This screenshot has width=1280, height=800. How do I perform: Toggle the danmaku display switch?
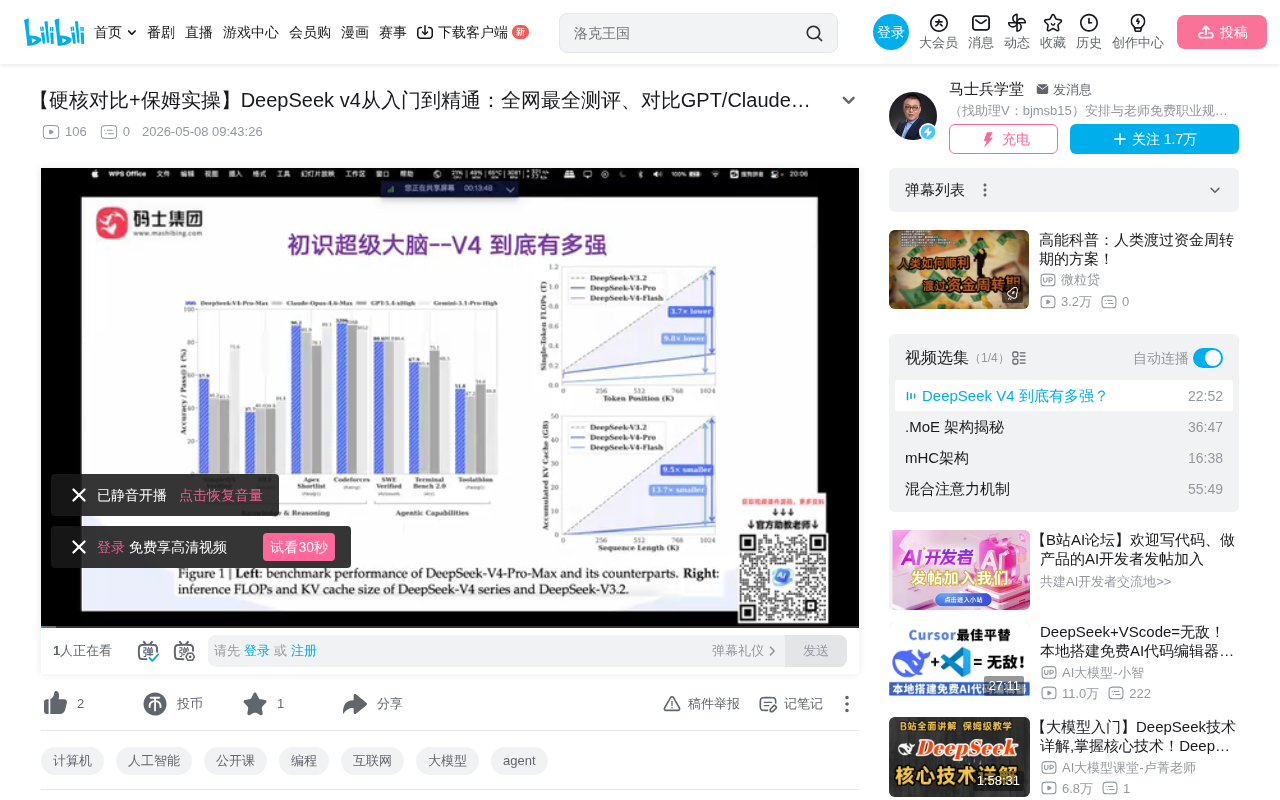(148, 651)
